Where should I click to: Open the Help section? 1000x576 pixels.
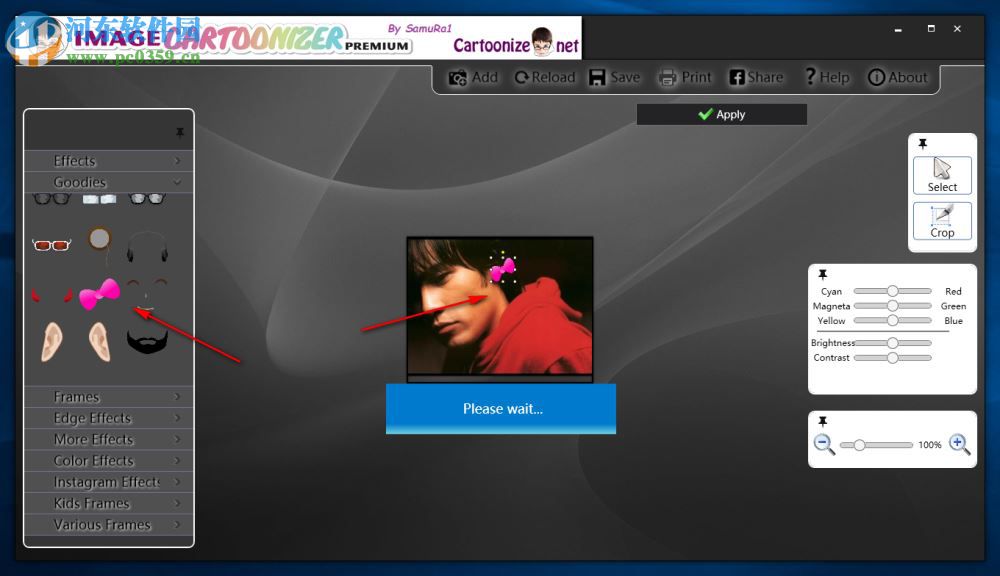827,78
